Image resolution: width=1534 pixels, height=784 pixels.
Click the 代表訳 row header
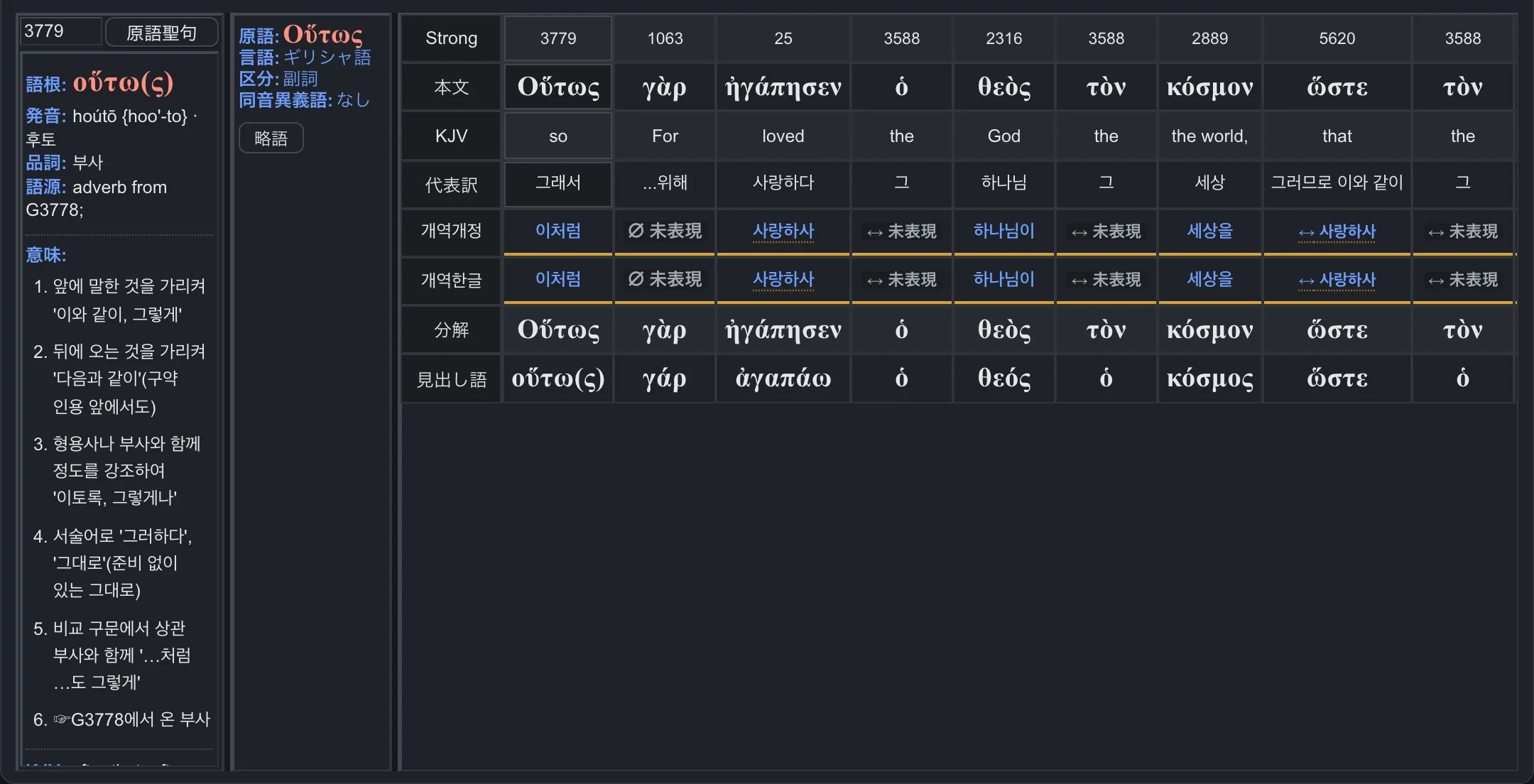coord(452,185)
